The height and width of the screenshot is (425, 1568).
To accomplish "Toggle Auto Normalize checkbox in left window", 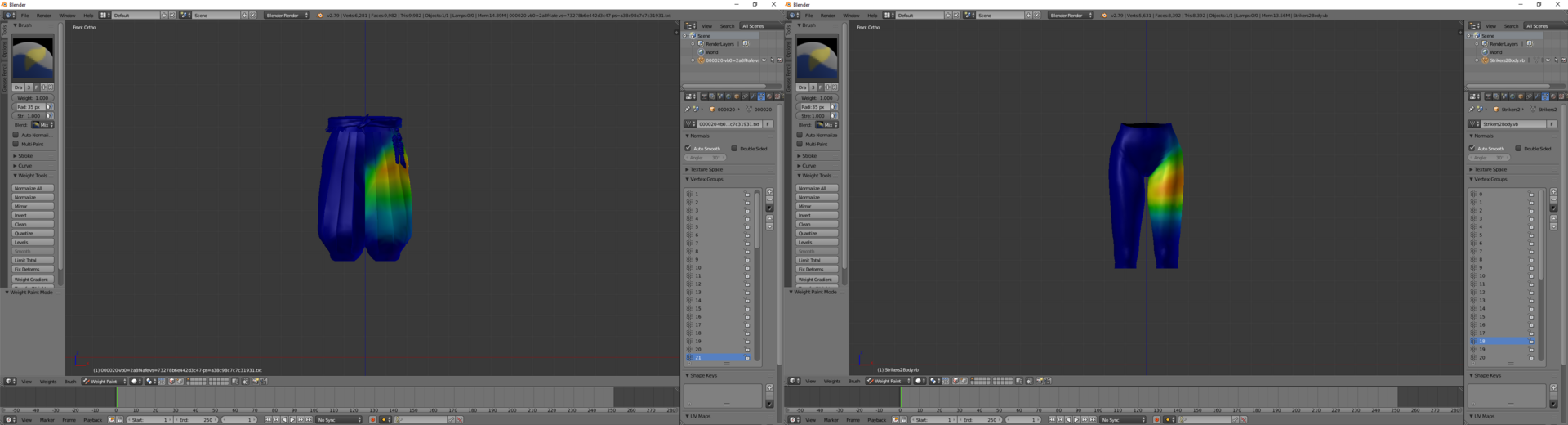I will (16, 135).
